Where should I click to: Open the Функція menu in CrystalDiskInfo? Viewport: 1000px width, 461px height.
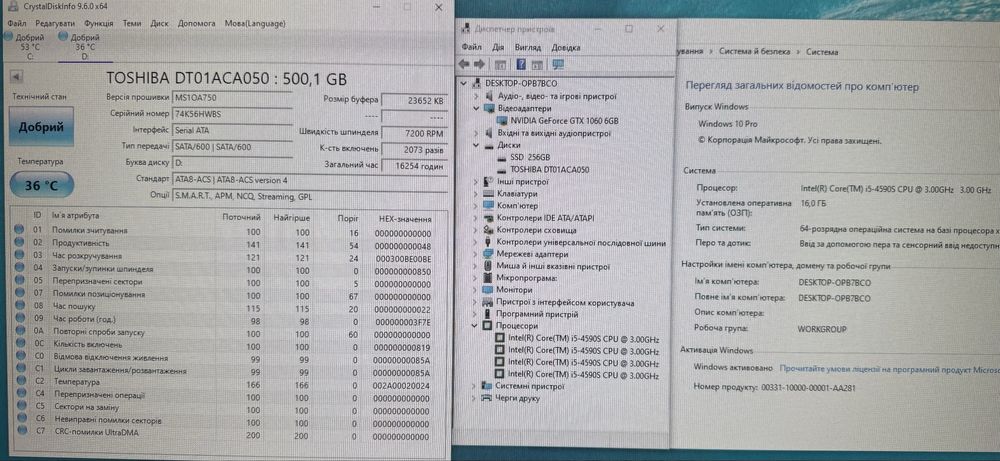(x=99, y=24)
